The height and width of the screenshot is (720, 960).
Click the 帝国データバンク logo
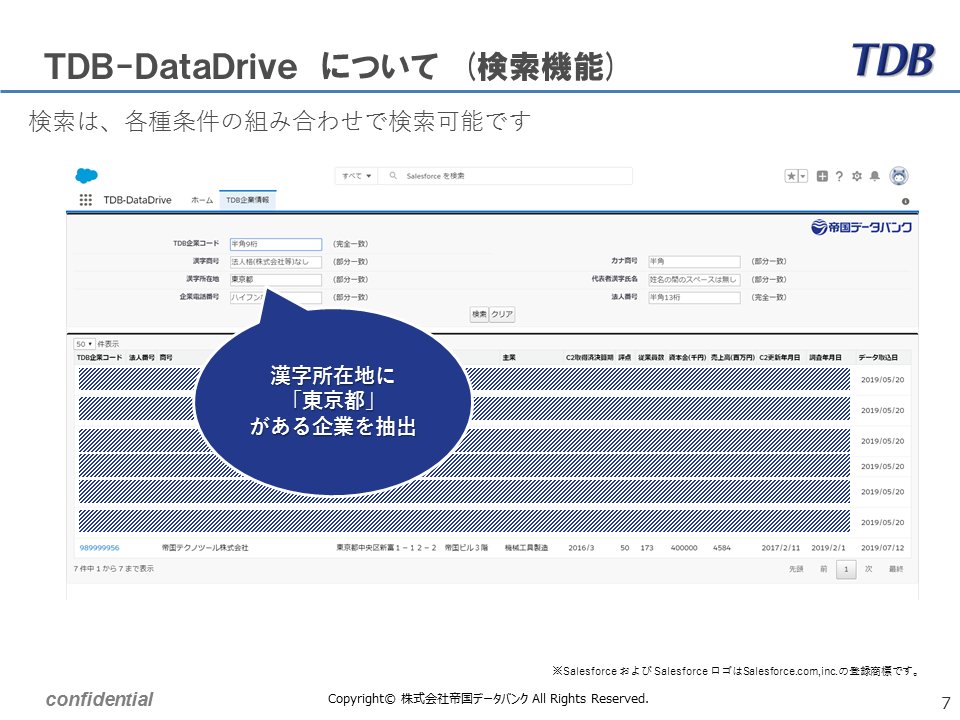(x=861, y=228)
